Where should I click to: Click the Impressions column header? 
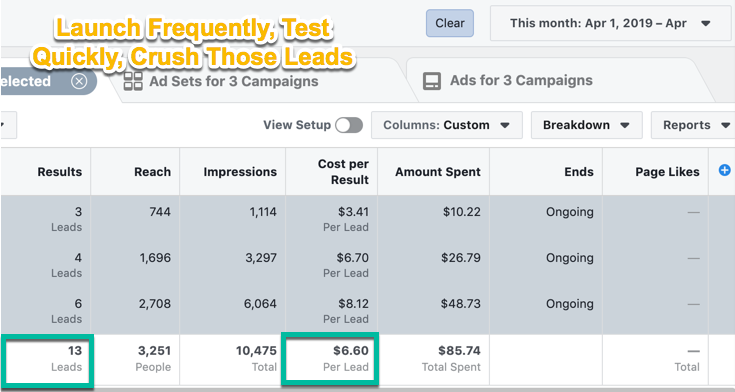(240, 172)
